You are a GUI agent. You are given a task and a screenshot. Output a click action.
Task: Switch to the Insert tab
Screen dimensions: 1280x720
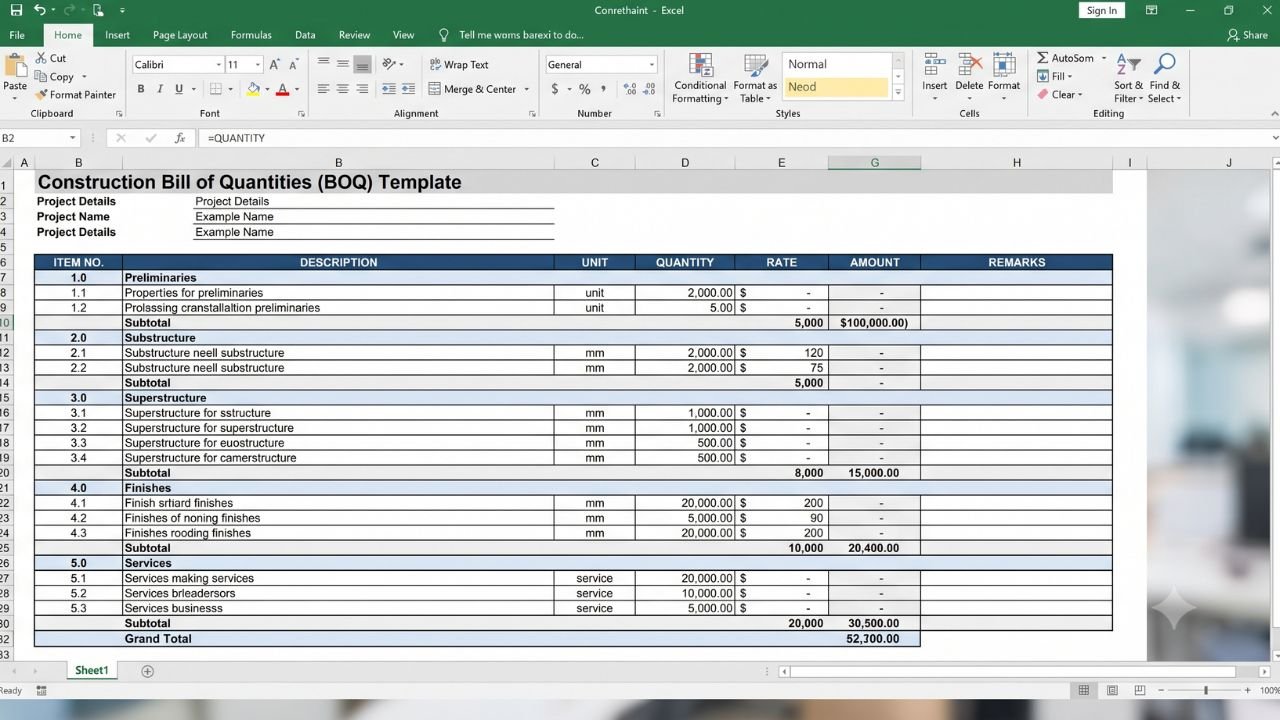tap(117, 35)
